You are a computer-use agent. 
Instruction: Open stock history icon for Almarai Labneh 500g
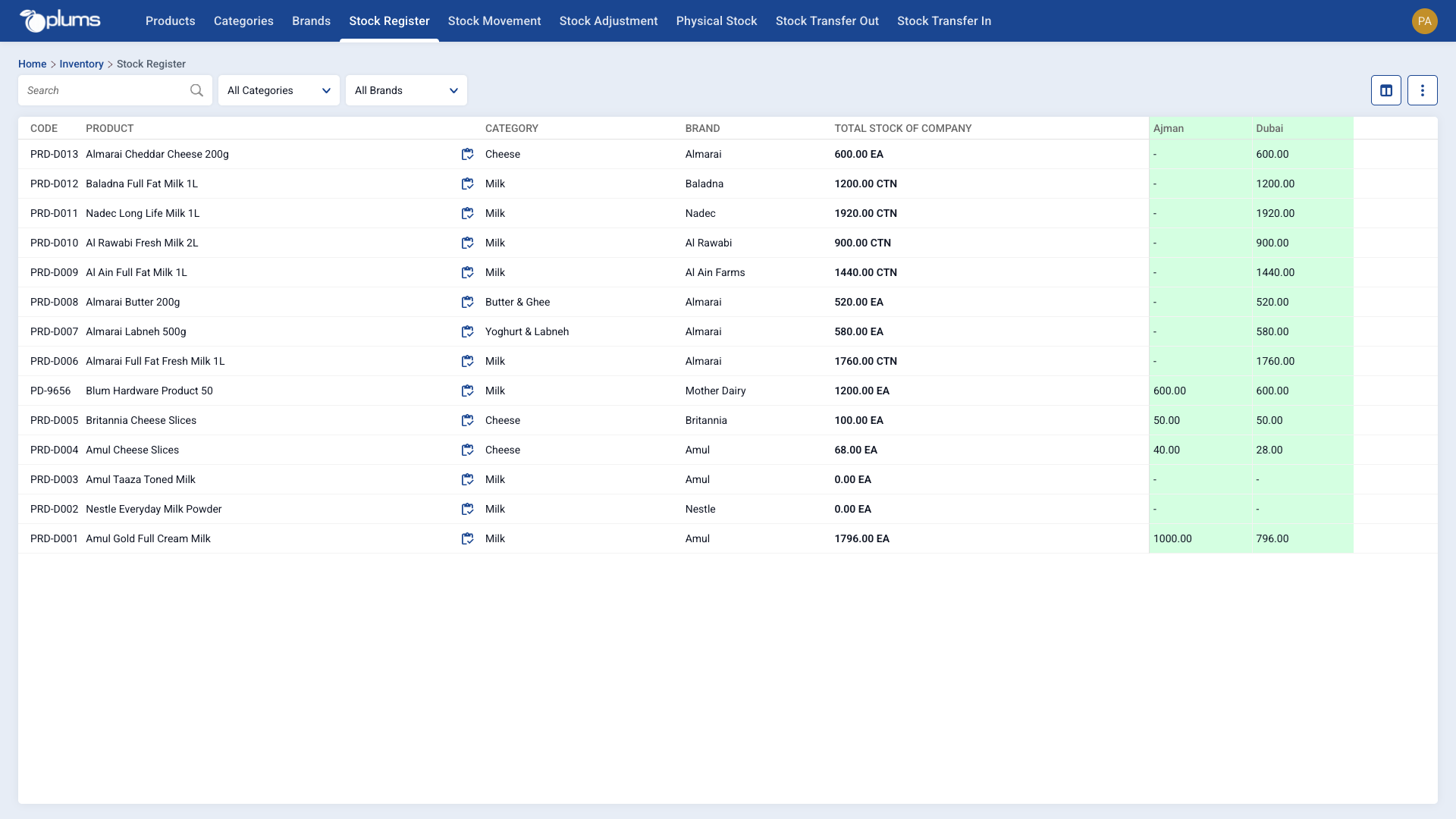click(x=467, y=331)
